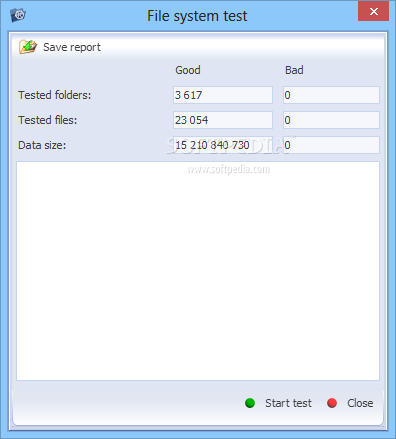Click the Good column header
The image size is (396, 439).
188,70
